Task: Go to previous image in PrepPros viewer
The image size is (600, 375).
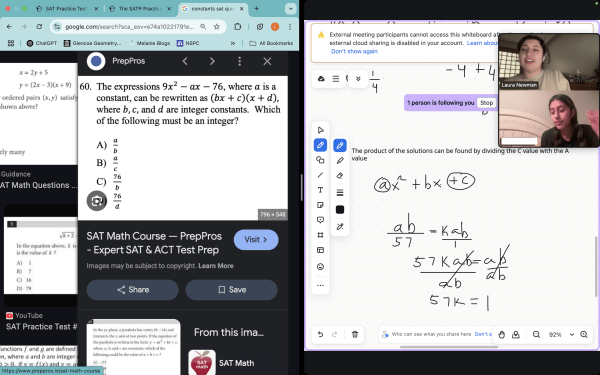Action: tap(185, 61)
